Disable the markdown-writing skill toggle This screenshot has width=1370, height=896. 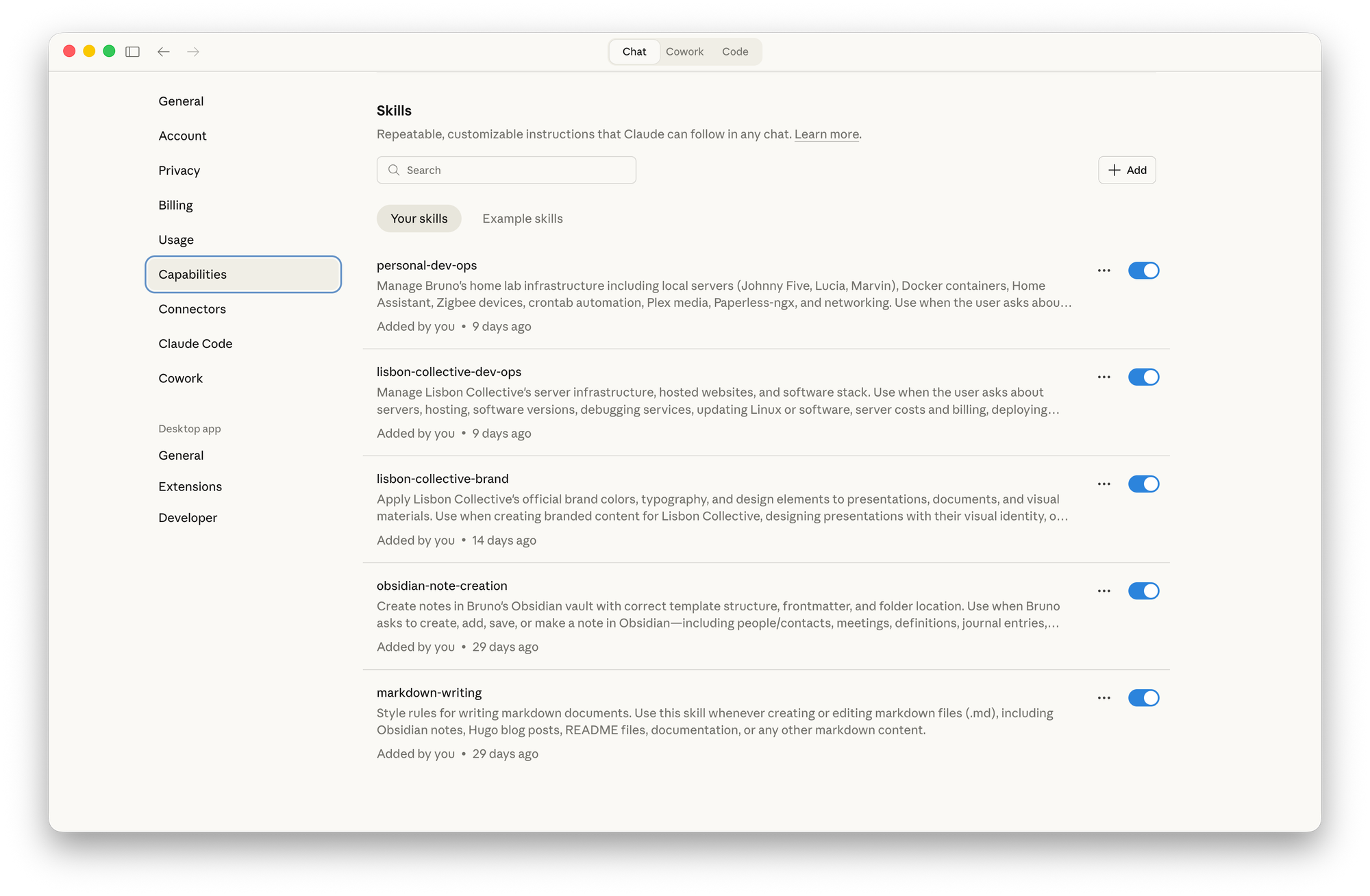(x=1143, y=698)
